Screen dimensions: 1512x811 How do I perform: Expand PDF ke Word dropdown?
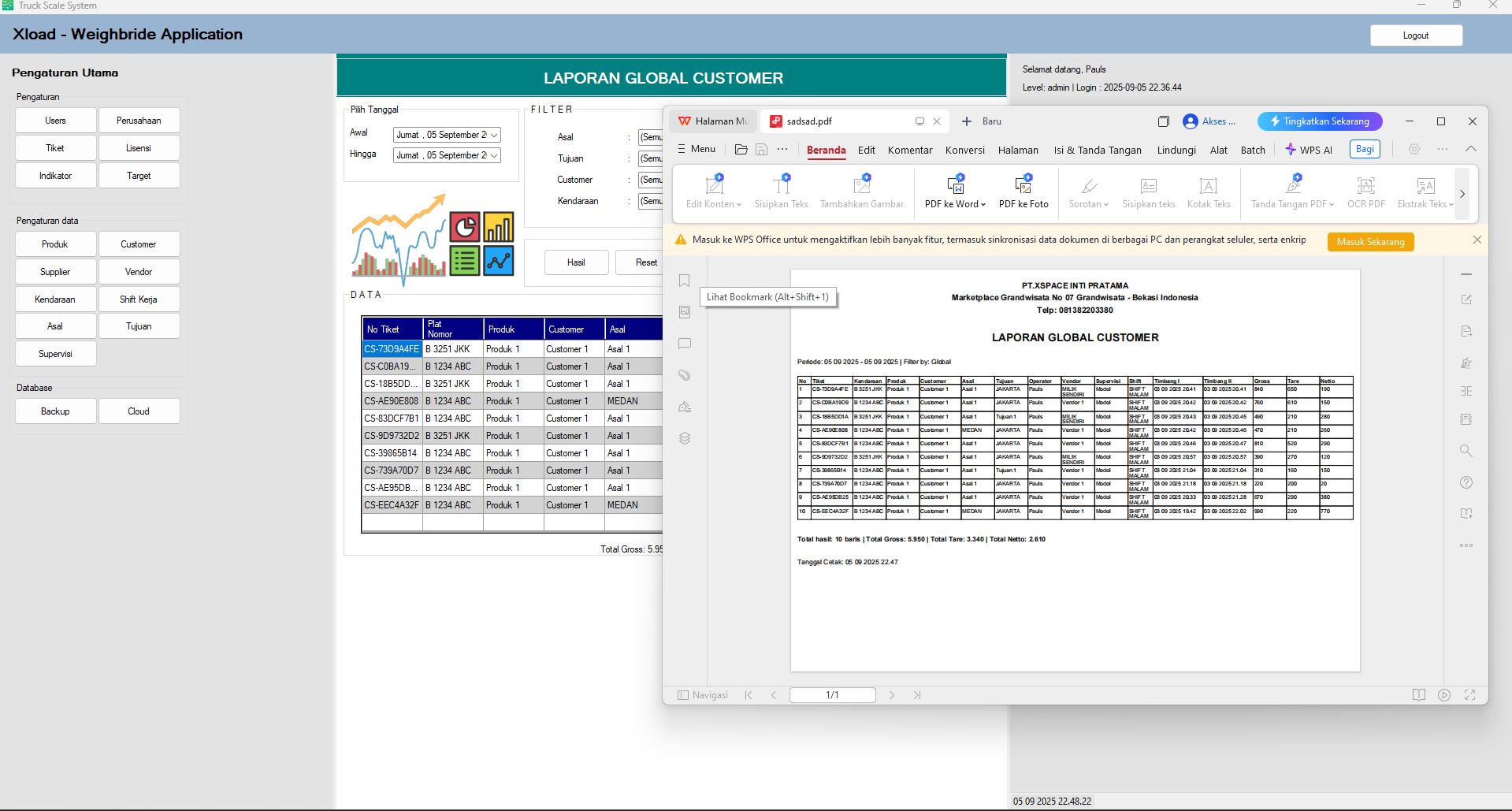(983, 205)
